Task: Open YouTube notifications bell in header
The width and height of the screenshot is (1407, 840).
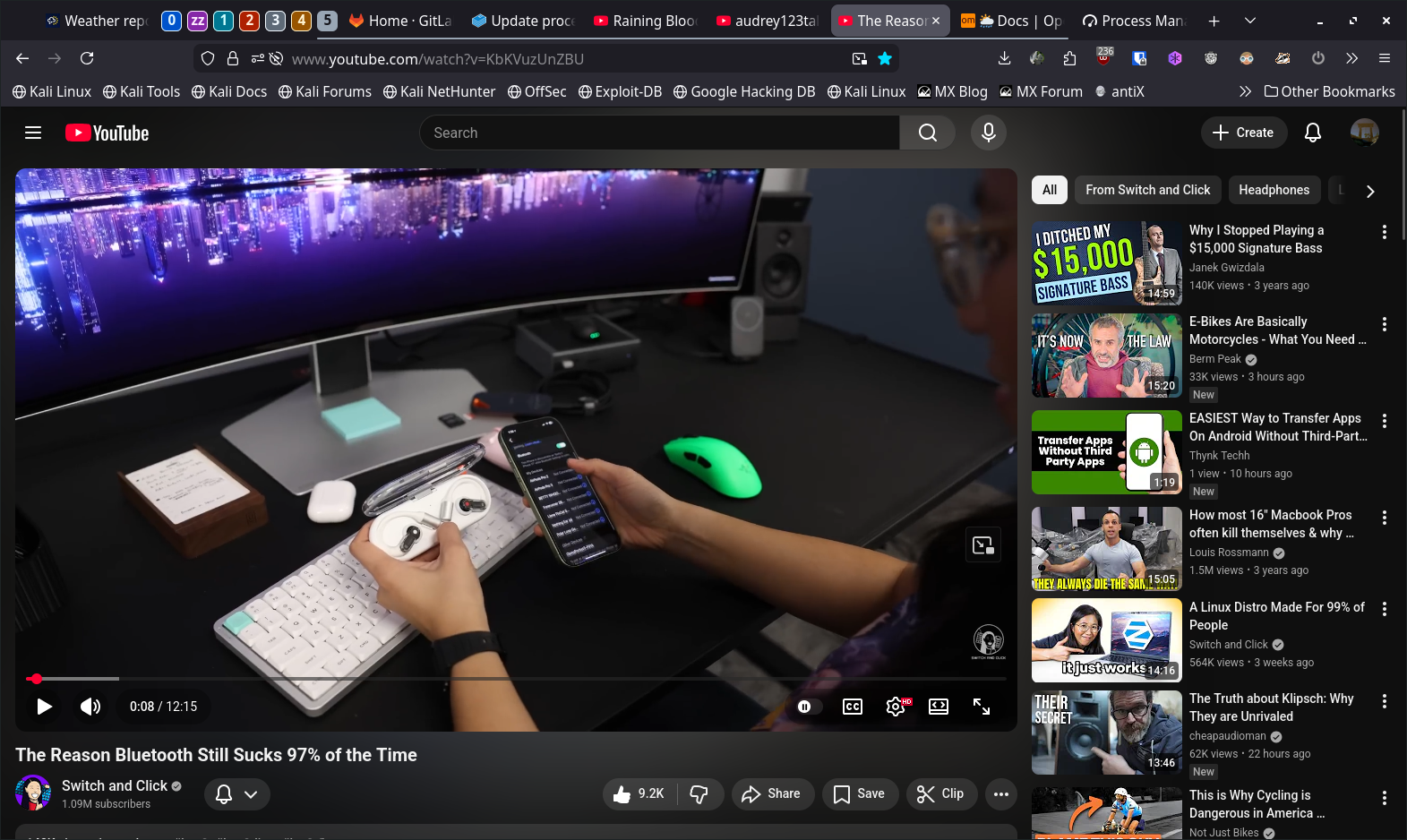Action: [x=1312, y=133]
